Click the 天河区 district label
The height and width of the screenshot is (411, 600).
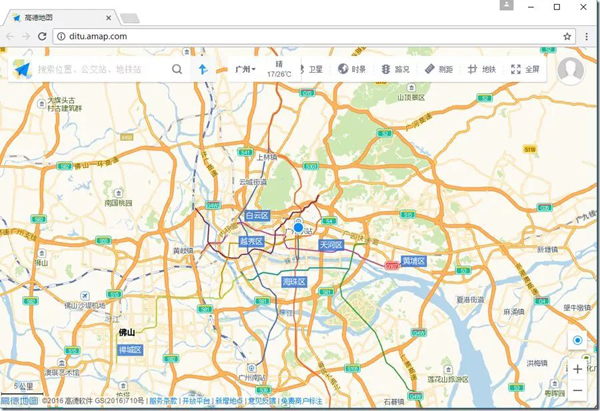coord(331,245)
